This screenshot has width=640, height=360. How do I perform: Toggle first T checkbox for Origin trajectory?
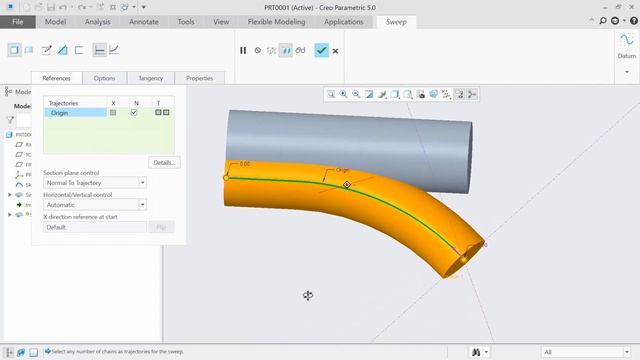coord(158,112)
